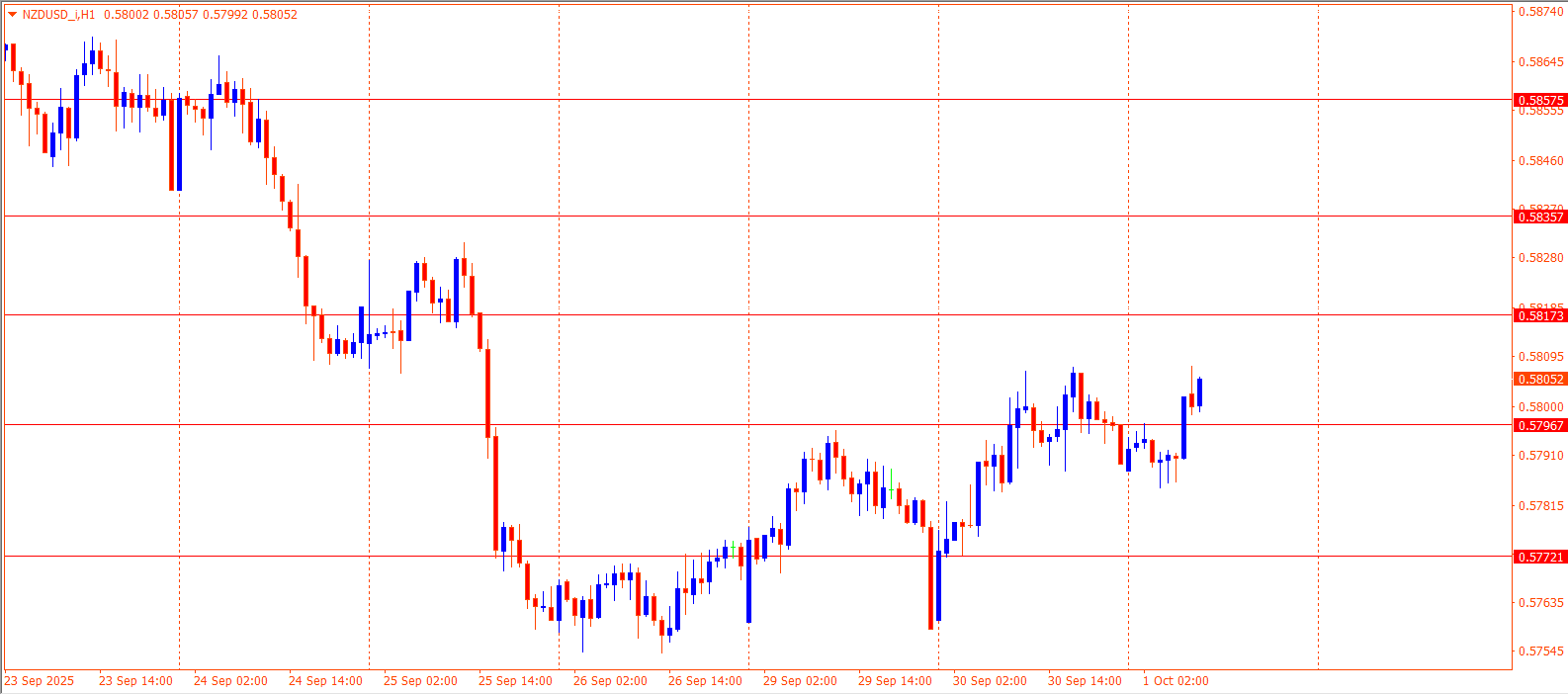Click the tall blue candle at 29 Sep 02:00
This screenshot has width=1568, height=695.
tap(748, 582)
